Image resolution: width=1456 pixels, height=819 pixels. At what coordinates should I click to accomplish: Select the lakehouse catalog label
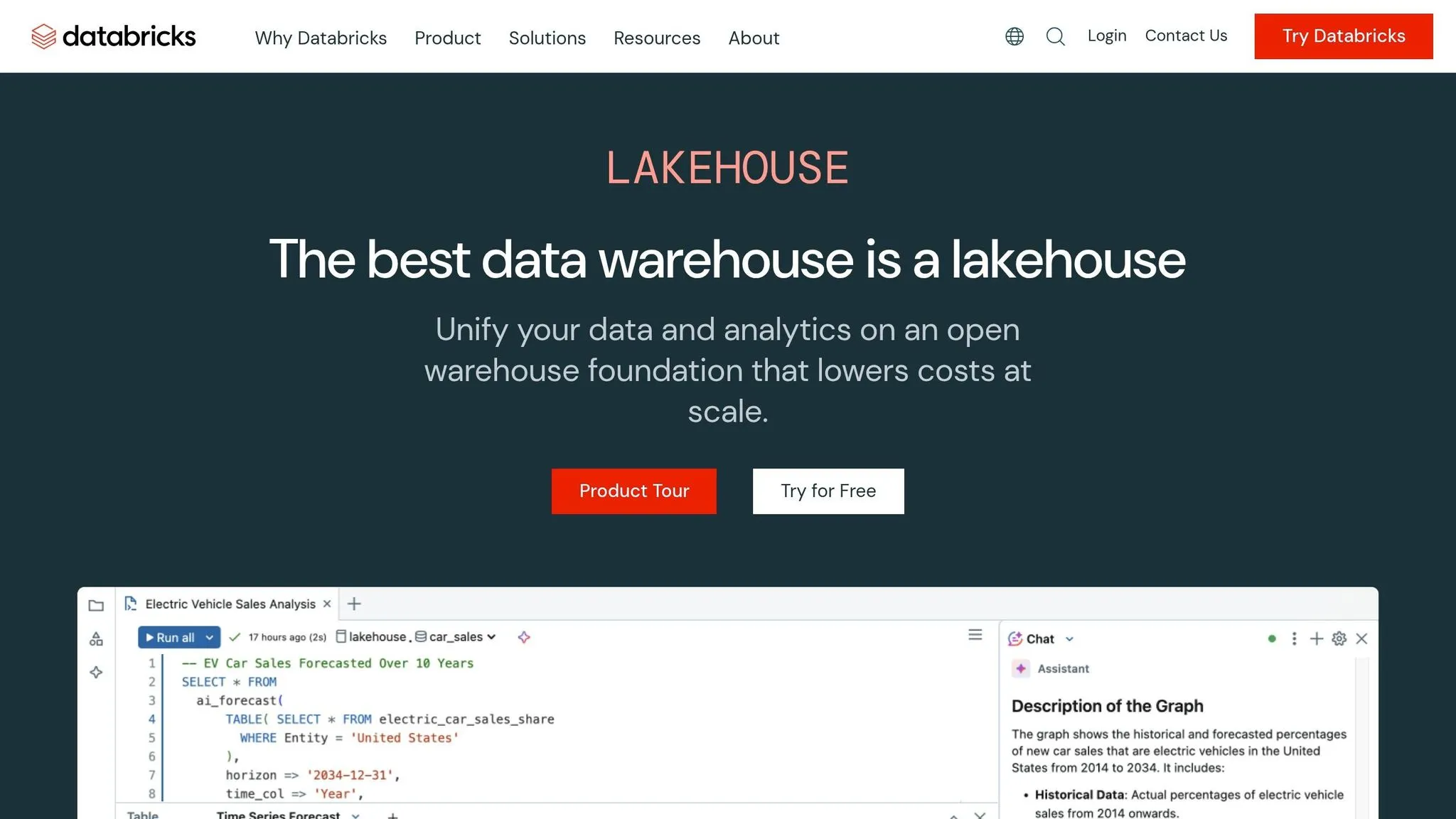tap(371, 637)
